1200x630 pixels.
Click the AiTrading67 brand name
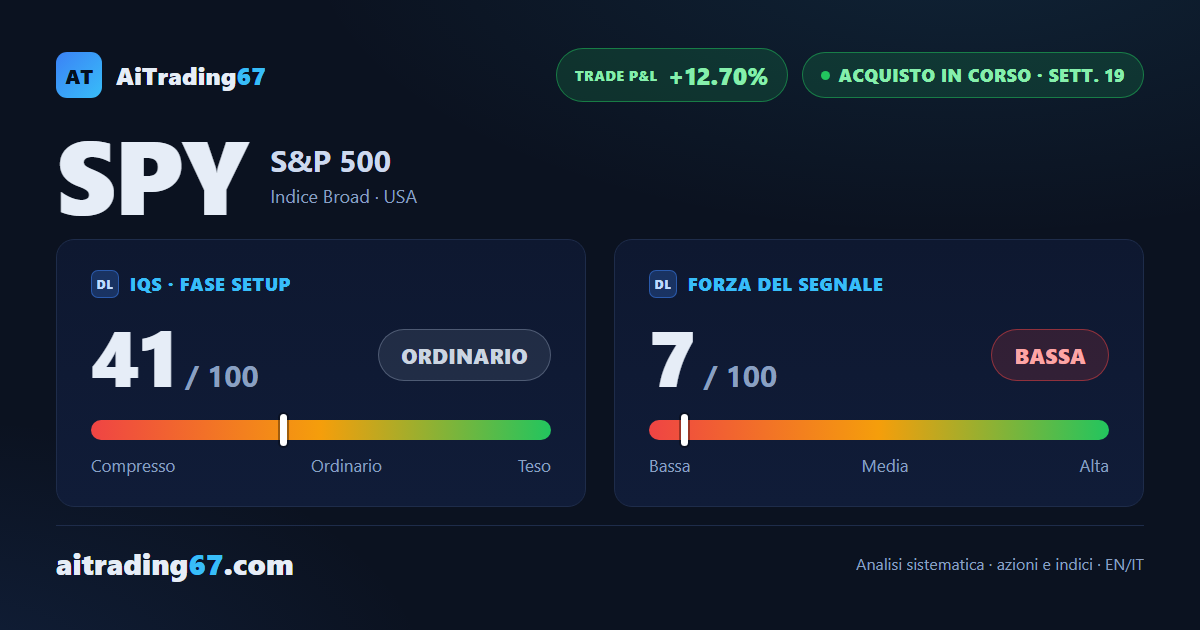pyautogui.click(x=191, y=76)
